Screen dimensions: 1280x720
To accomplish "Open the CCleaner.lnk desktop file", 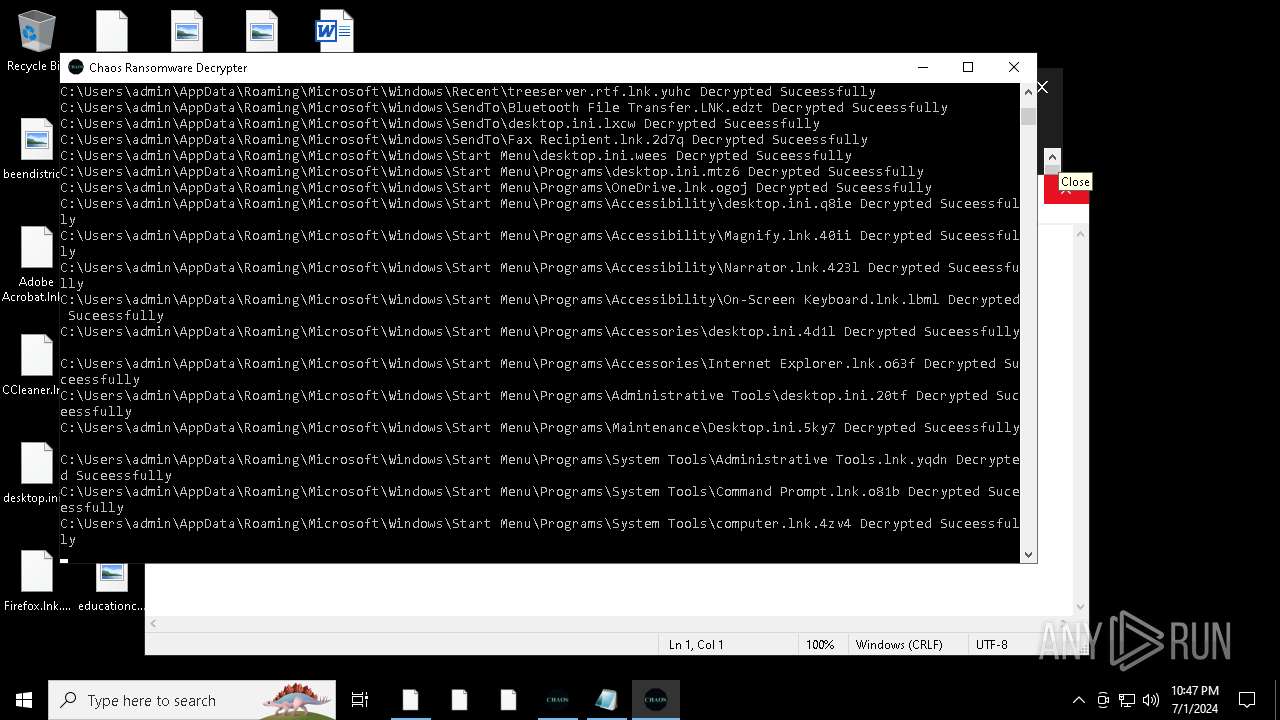I will pyautogui.click(x=36, y=366).
